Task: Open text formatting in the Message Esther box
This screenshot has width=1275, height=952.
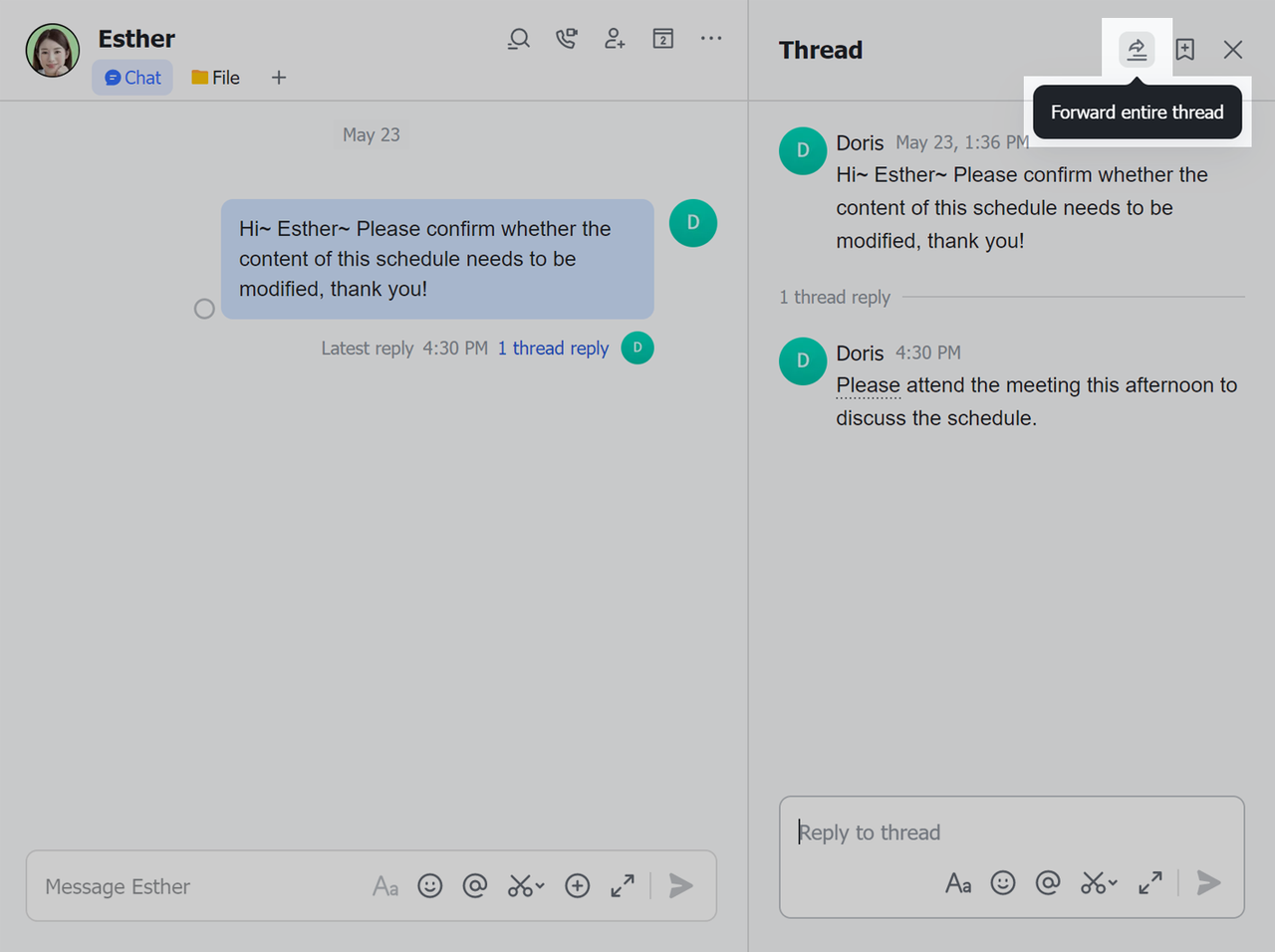Action: point(385,885)
